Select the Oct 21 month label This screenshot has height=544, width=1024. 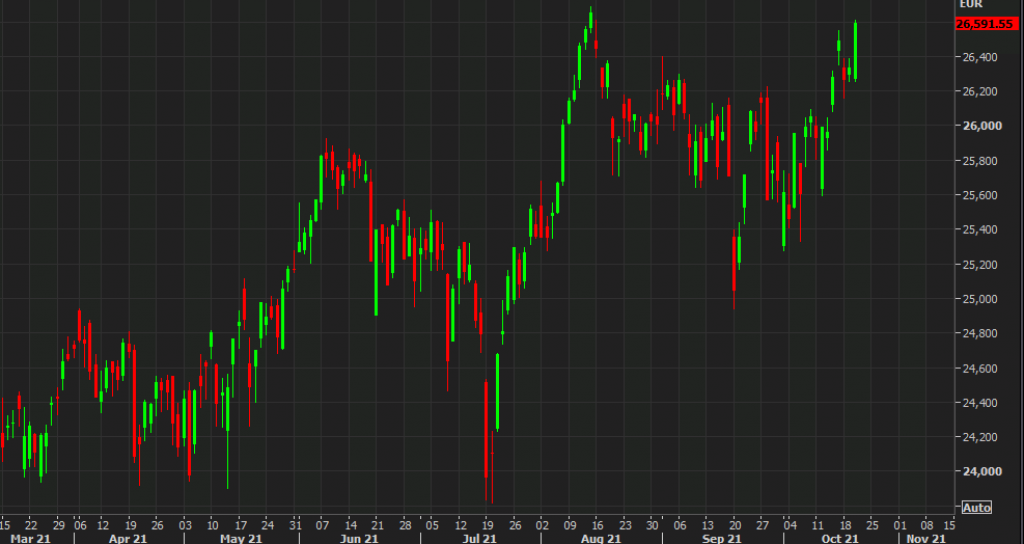point(840,539)
